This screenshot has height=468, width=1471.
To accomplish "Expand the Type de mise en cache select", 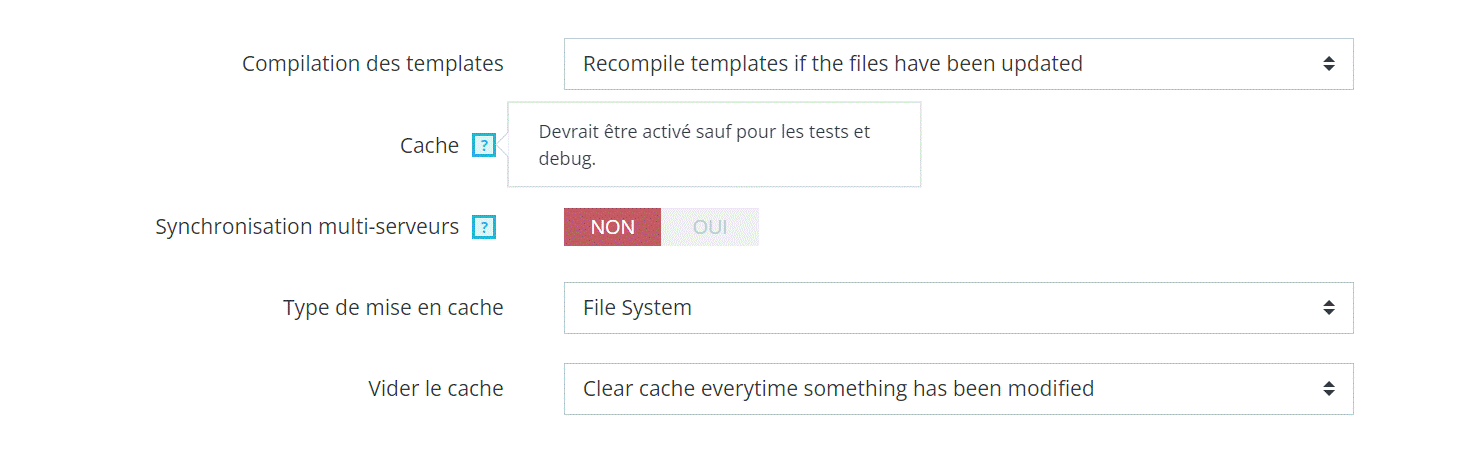I will click(x=957, y=308).
